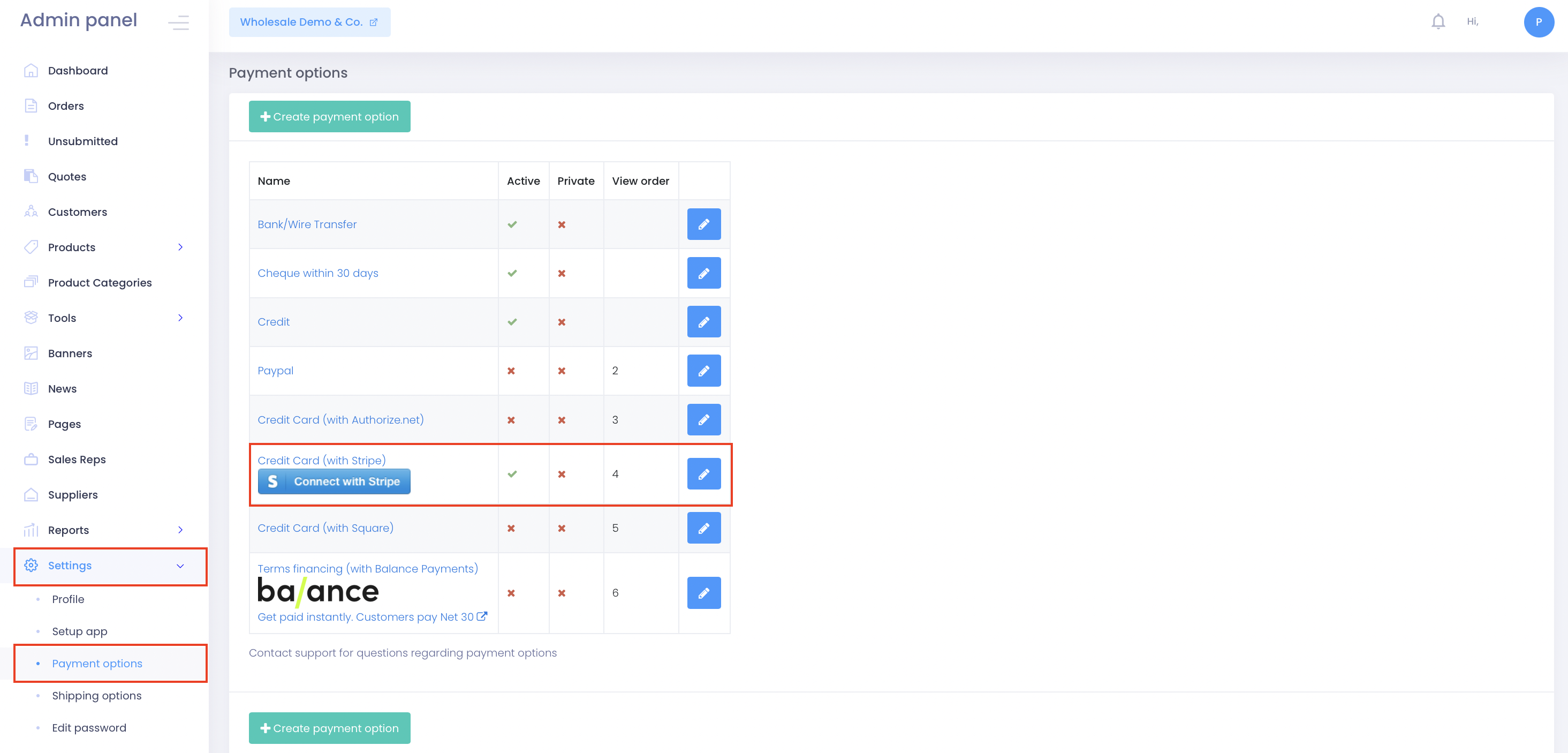
Task: Open Shipping options in Settings submenu
Action: pyautogui.click(x=96, y=695)
